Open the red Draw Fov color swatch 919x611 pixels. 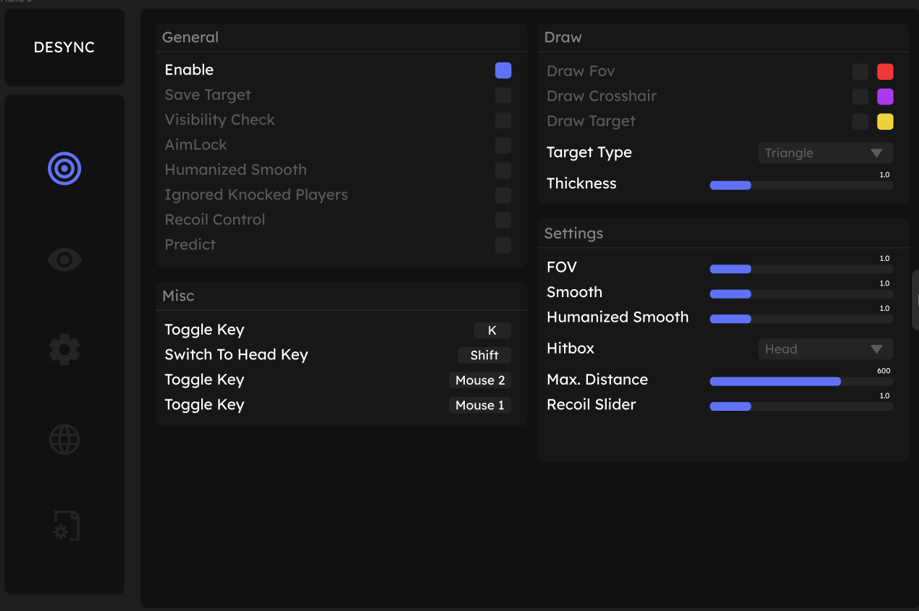click(x=885, y=72)
